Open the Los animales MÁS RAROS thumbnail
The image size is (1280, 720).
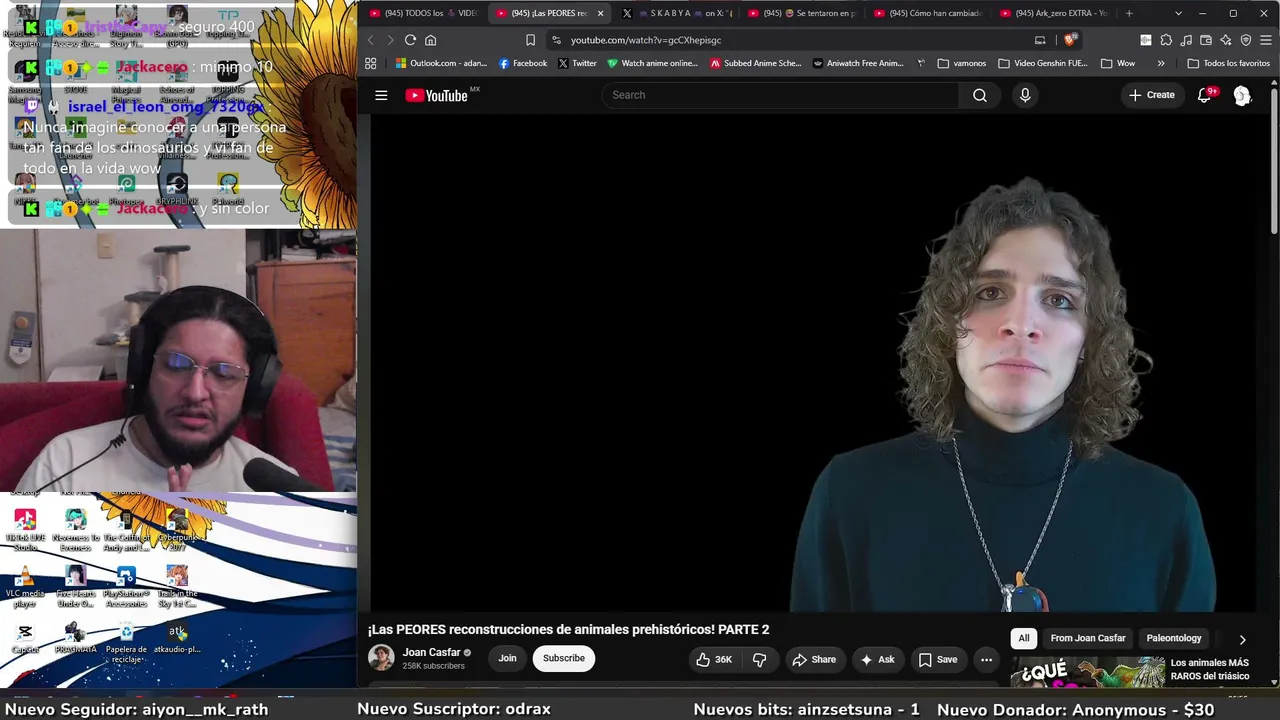(x=1087, y=672)
